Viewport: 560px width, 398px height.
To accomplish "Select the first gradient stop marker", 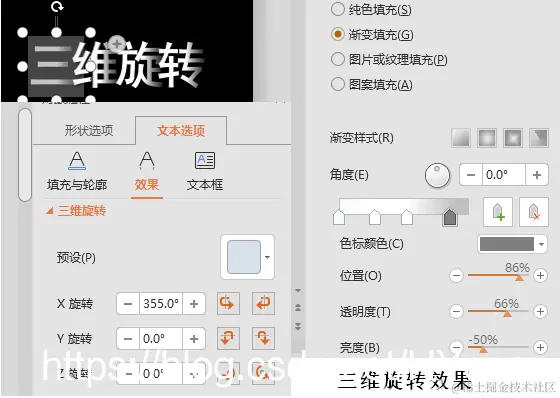I will 339,218.
